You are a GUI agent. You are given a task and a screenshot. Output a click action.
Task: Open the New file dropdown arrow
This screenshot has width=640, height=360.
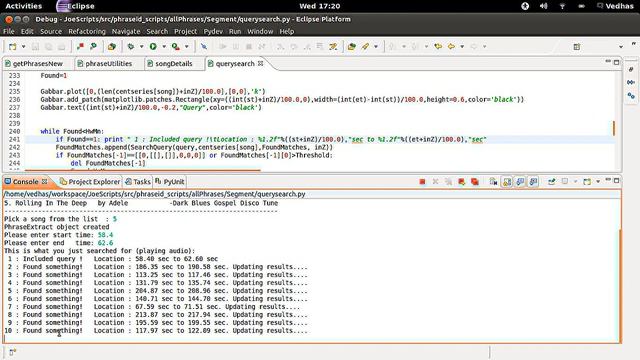click(x=23, y=47)
